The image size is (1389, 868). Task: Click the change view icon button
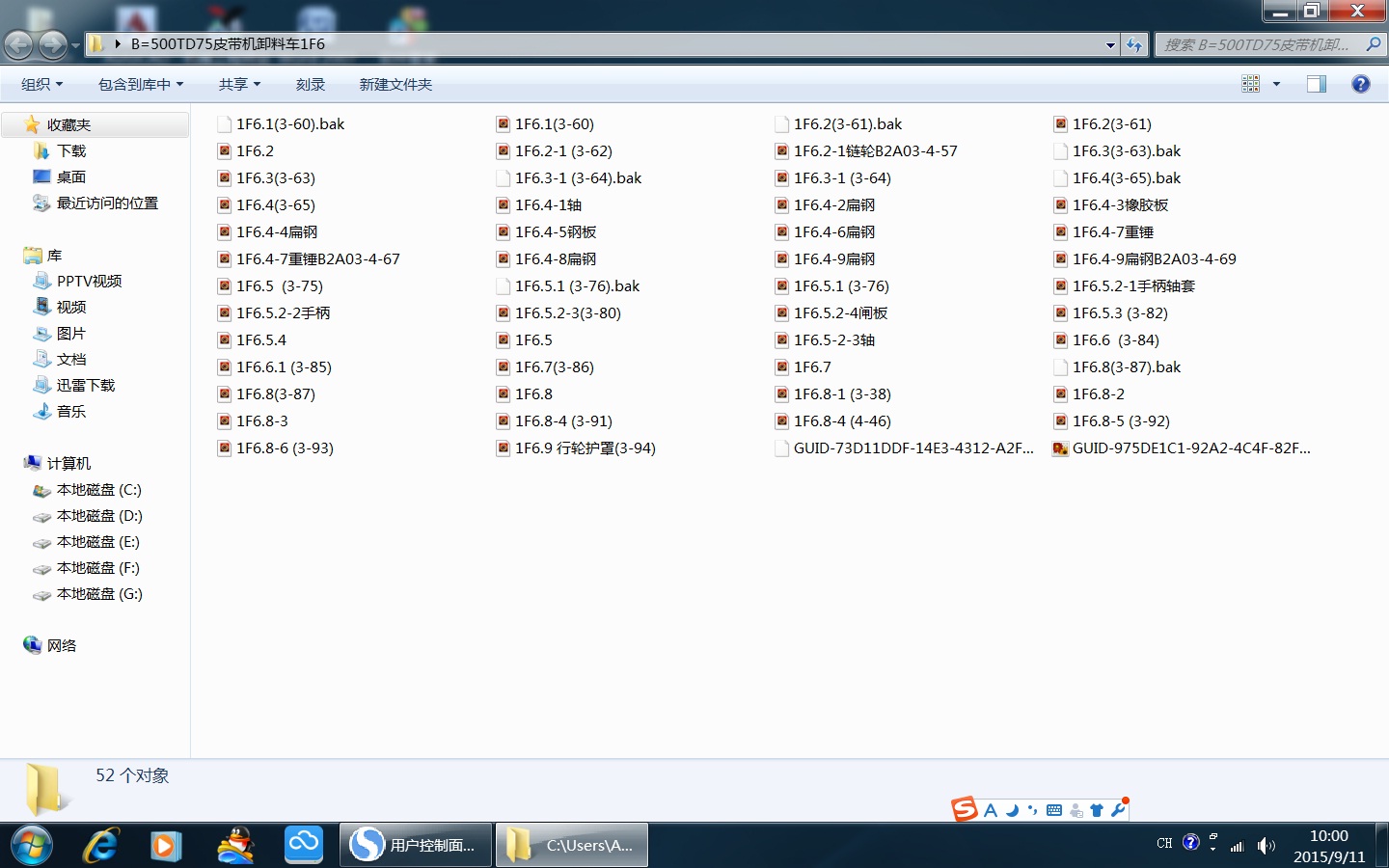tap(1251, 84)
